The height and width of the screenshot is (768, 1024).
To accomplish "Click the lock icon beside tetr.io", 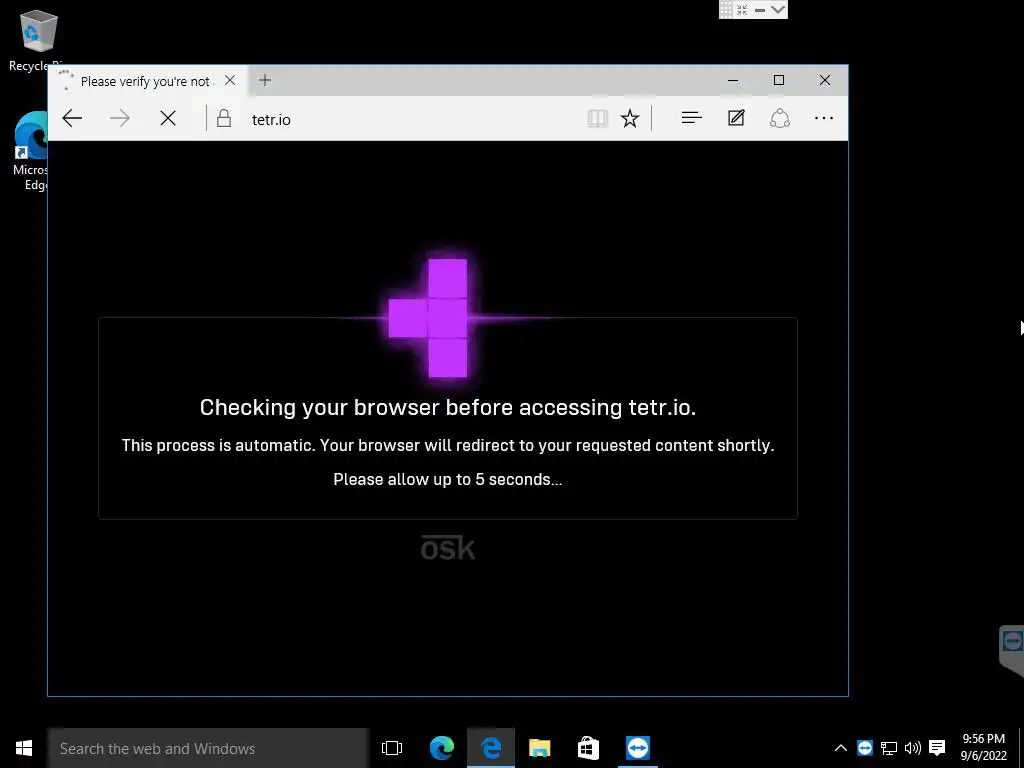I will coord(223,118).
